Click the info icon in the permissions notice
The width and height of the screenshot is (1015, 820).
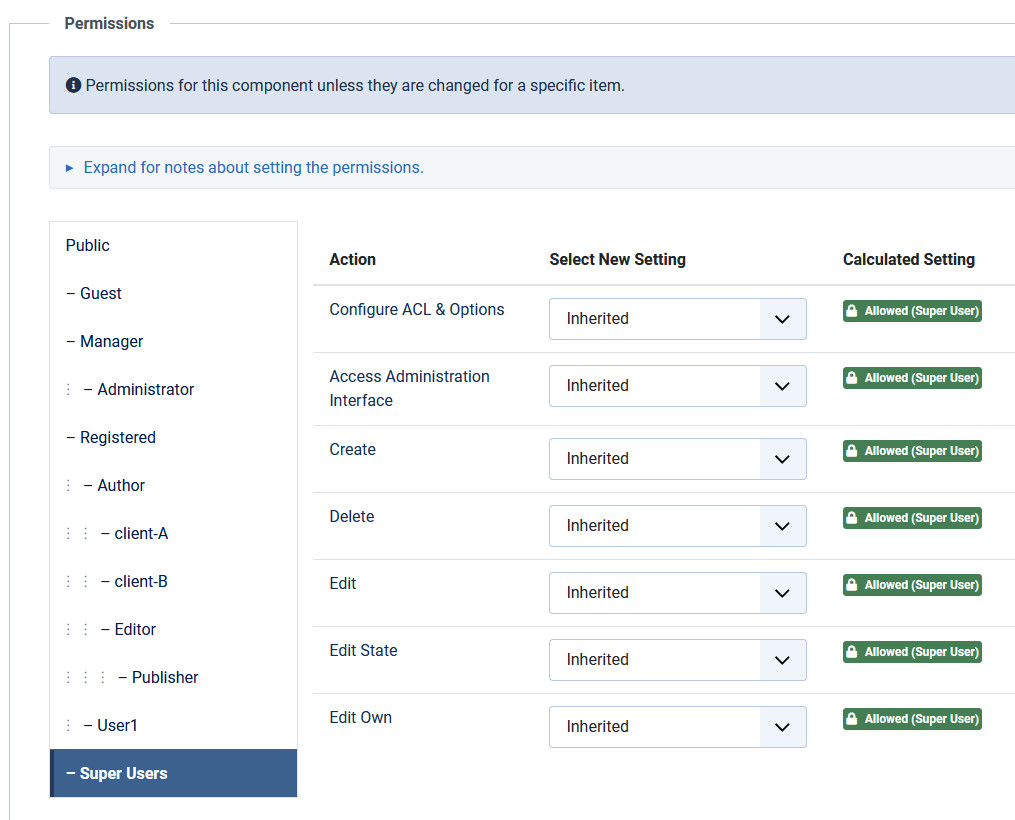point(73,86)
